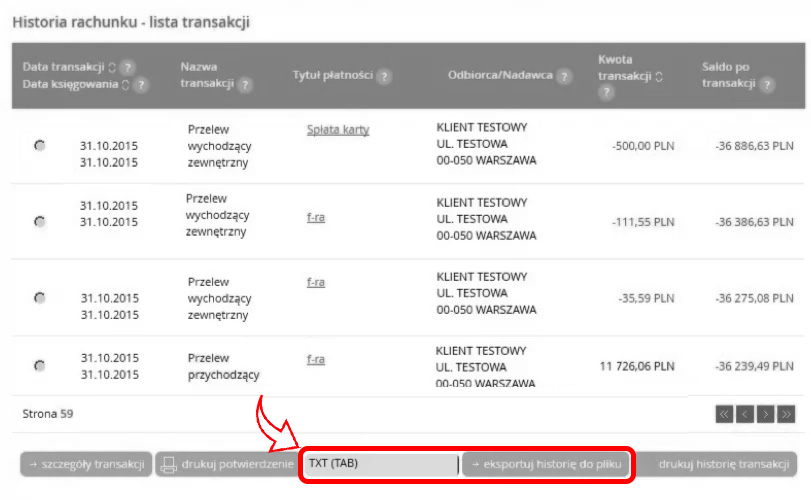This screenshot has height=500, width=811.
Task: Click help icon for Nazwa transakcji
Action: tap(245, 85)
